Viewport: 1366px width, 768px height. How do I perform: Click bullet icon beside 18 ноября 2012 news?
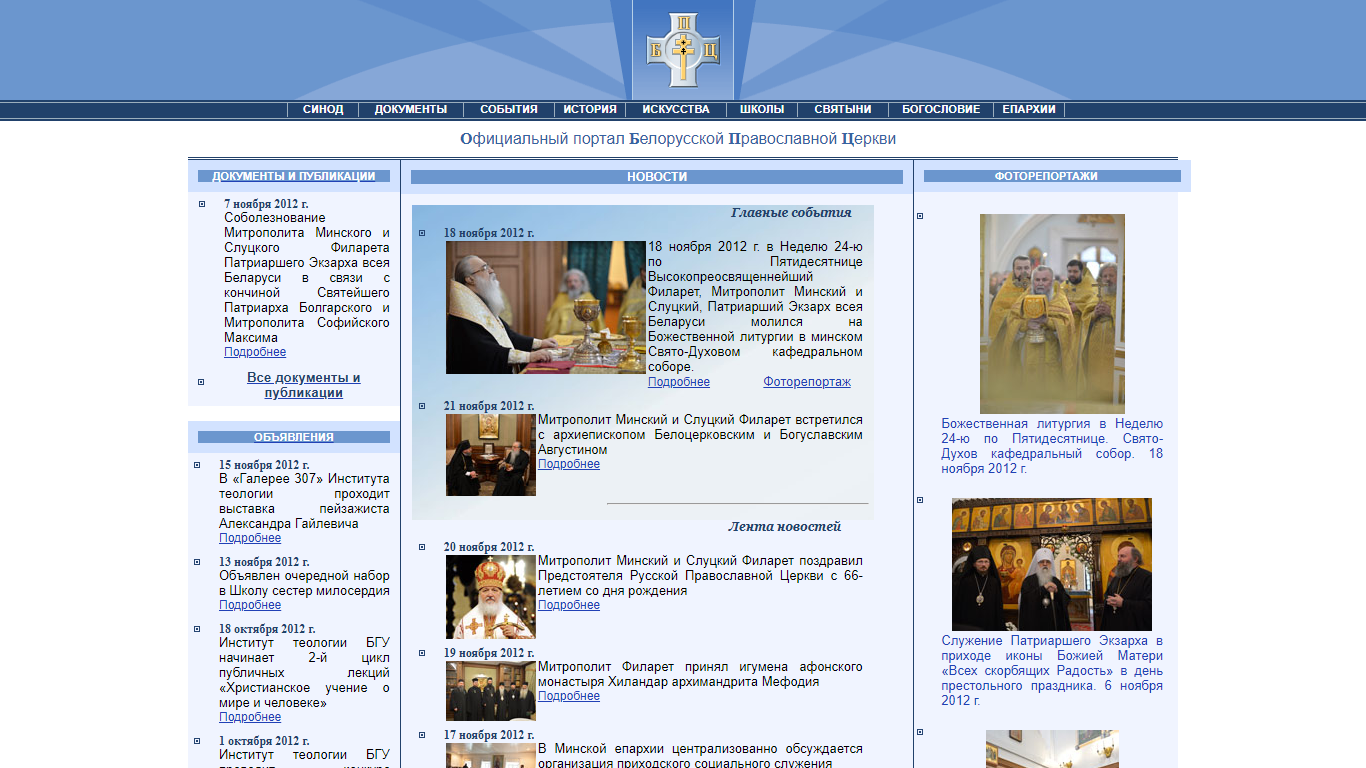point(421,233)
